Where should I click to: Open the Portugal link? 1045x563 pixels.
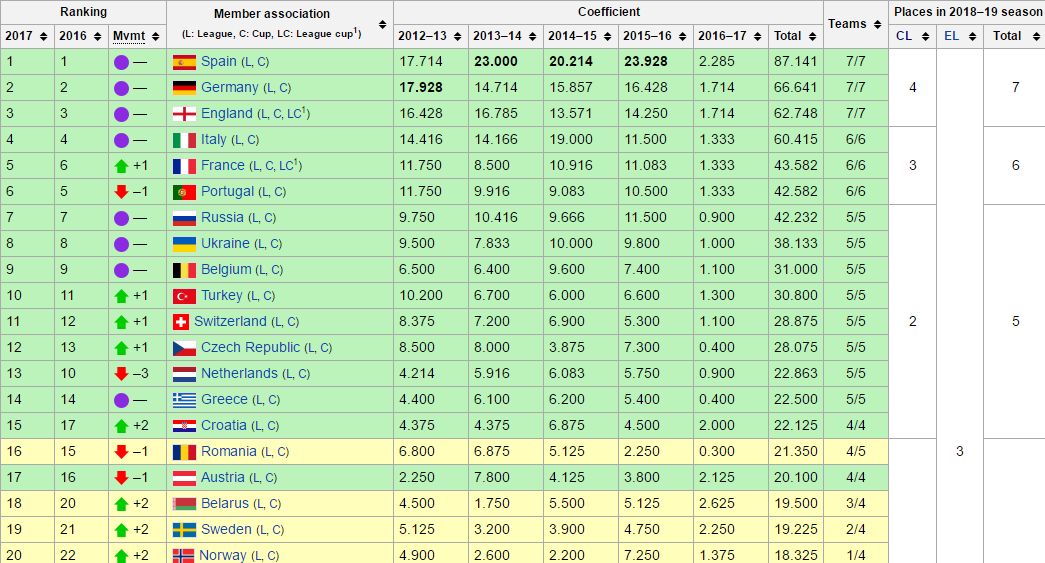[227, 191]
